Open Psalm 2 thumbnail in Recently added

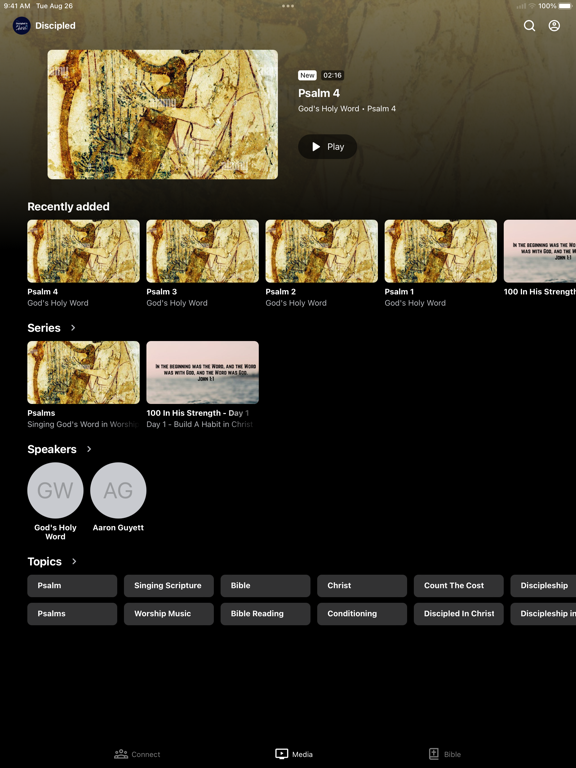321,251
